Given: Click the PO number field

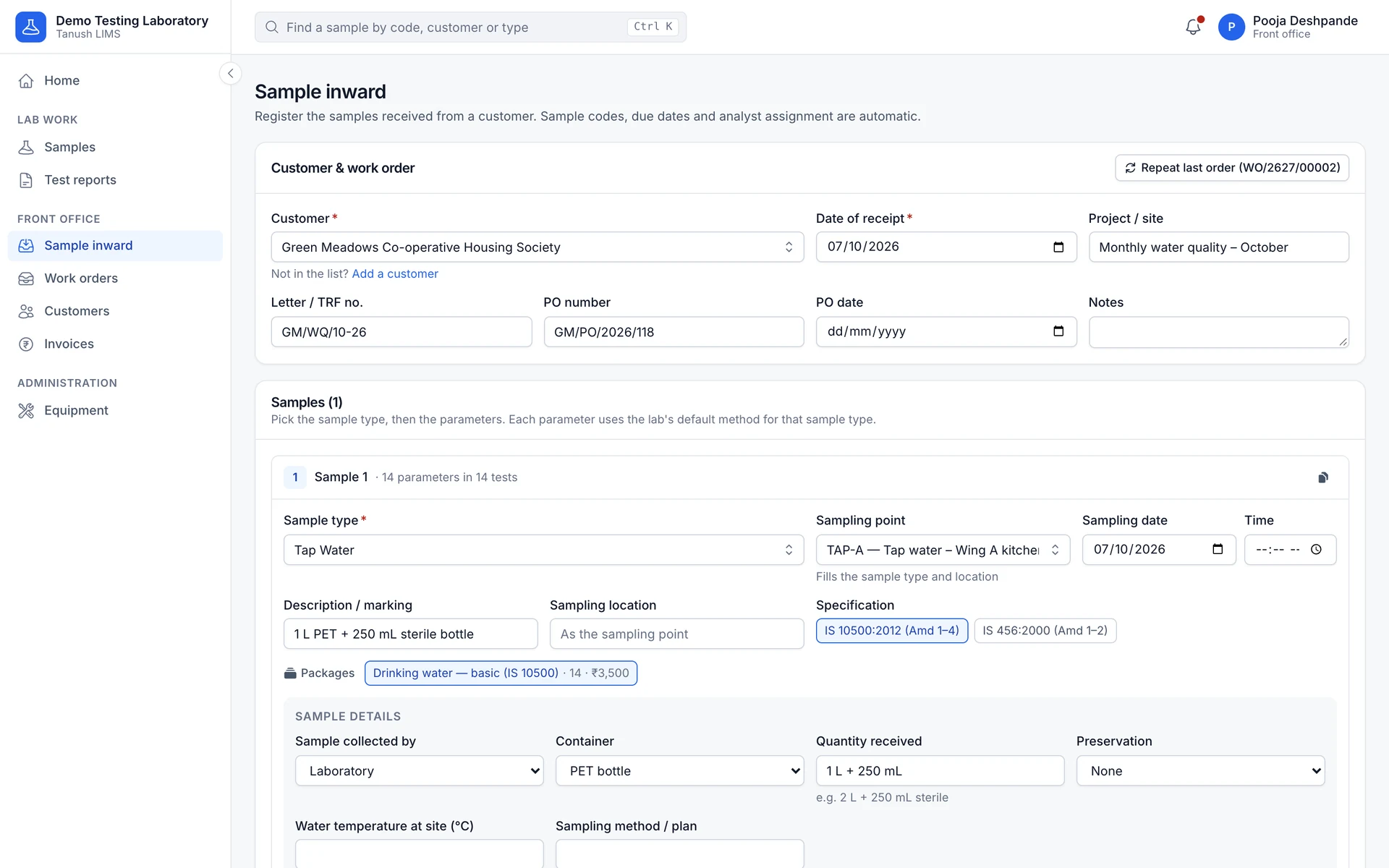Looking at the screenshot, I should coord(674,332).
